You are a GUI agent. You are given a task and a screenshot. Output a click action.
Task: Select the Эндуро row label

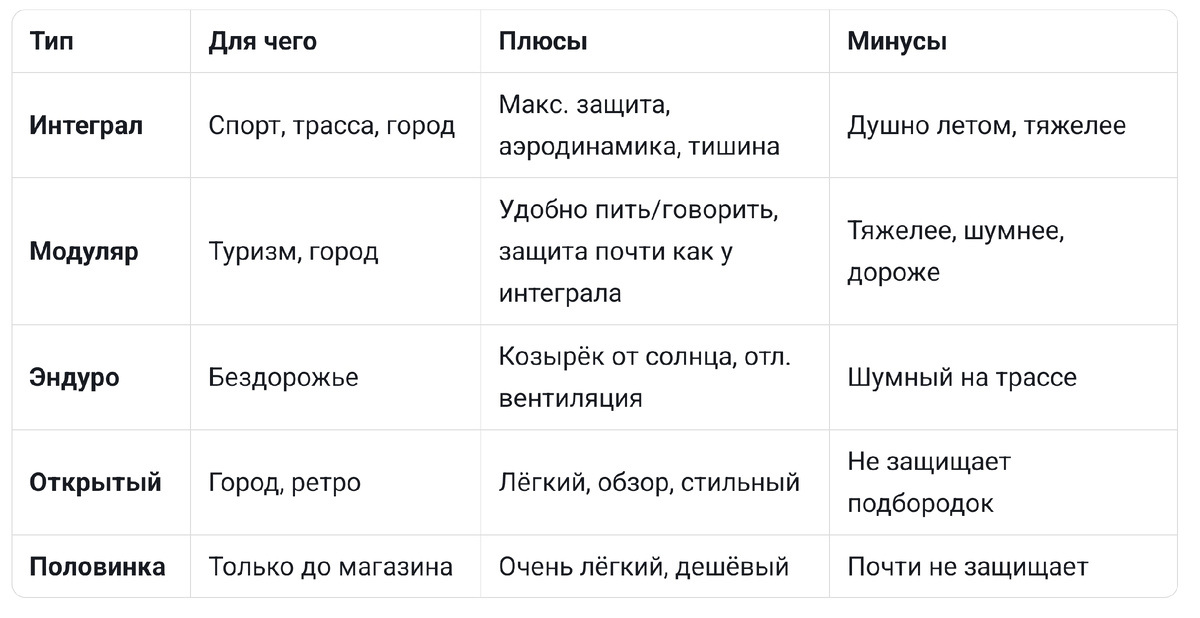(74, 377)
